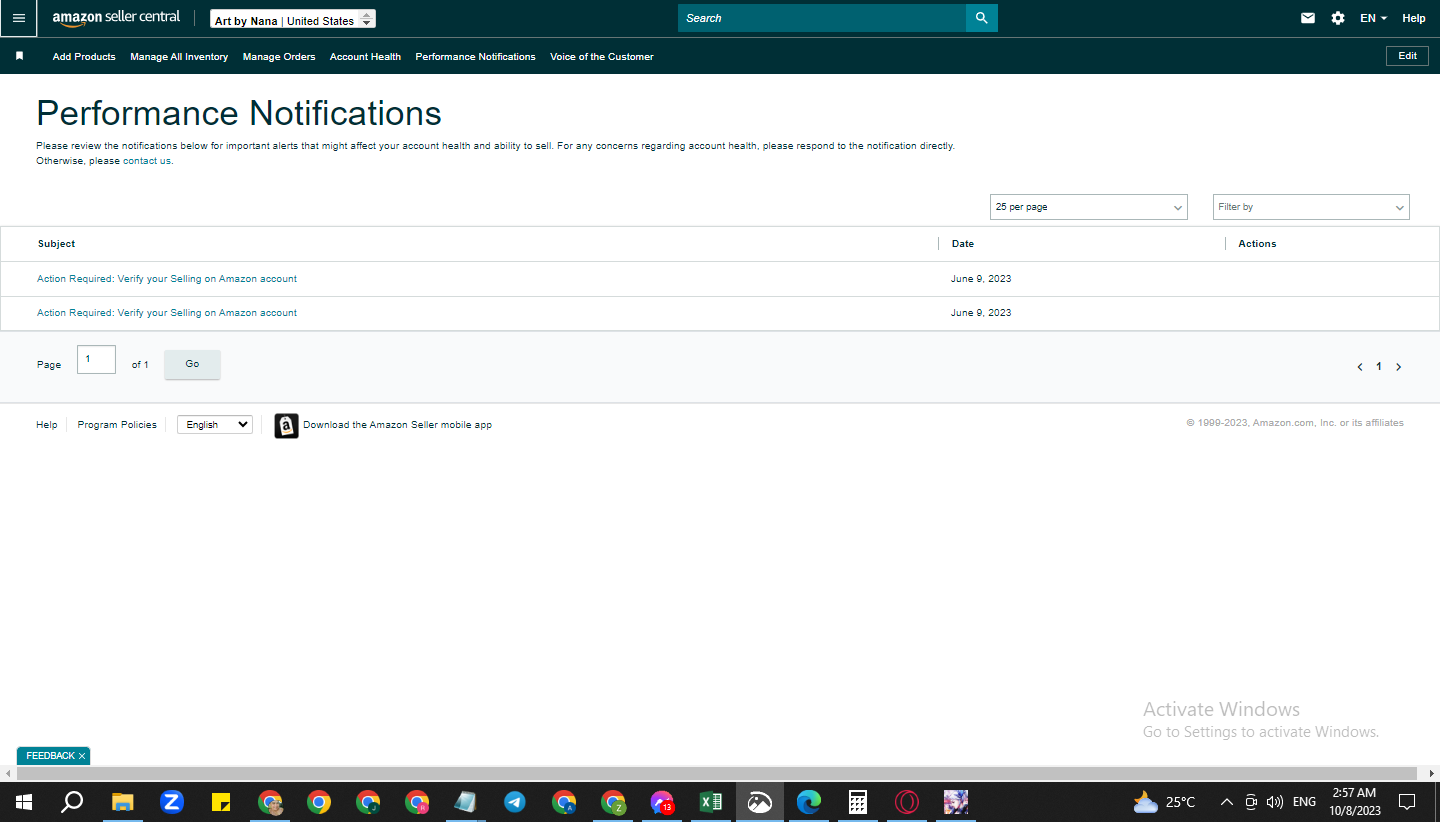Open Calculator from the taskbar

click(858, 802)
